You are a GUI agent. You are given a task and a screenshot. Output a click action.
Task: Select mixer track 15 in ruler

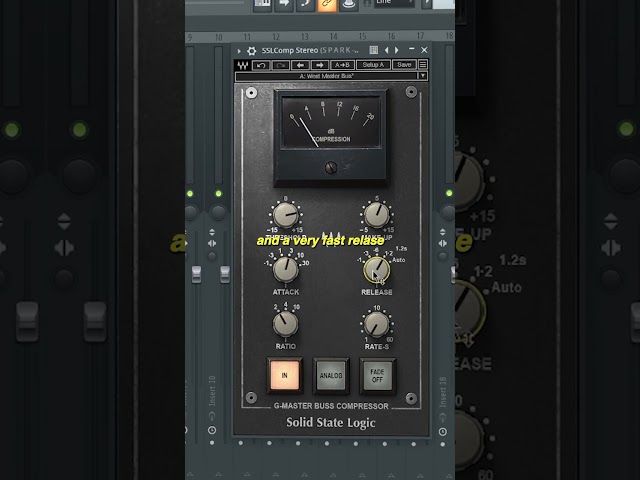[x=362, y=37]
